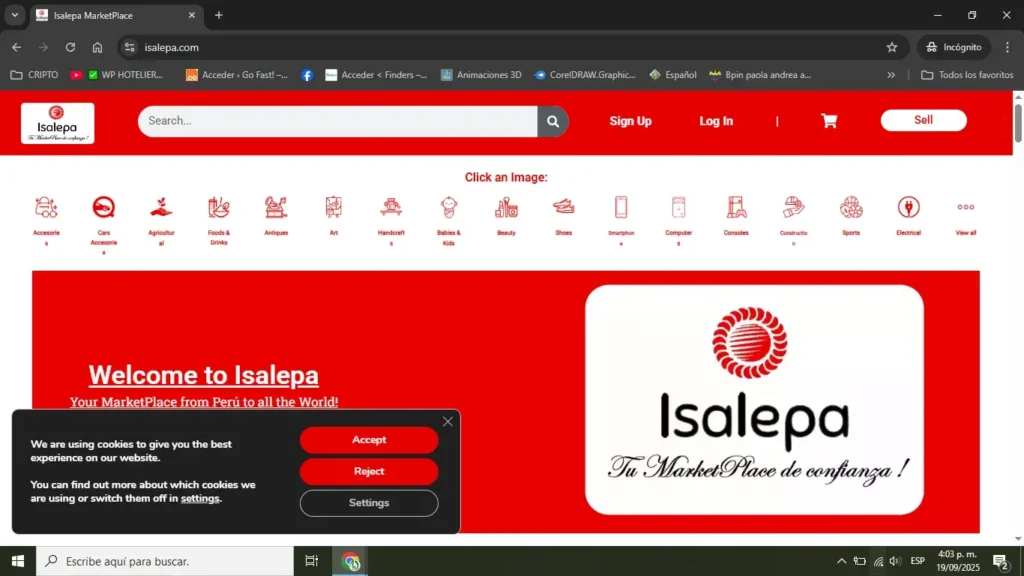
Task: Click Chrome icon on taskbar
Action: 351,561
